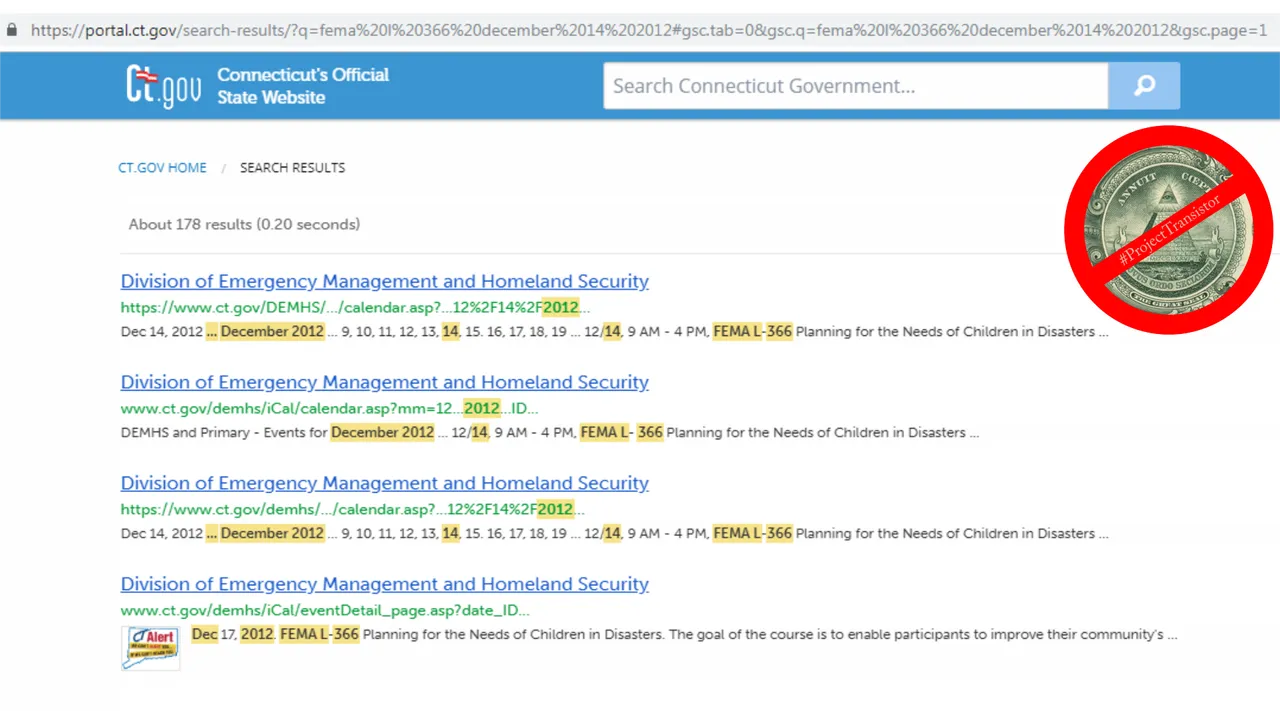Click "About 178 results (0.20 seconds)" text
Viewport: 1280px width, 720px height.
point(244,224)
